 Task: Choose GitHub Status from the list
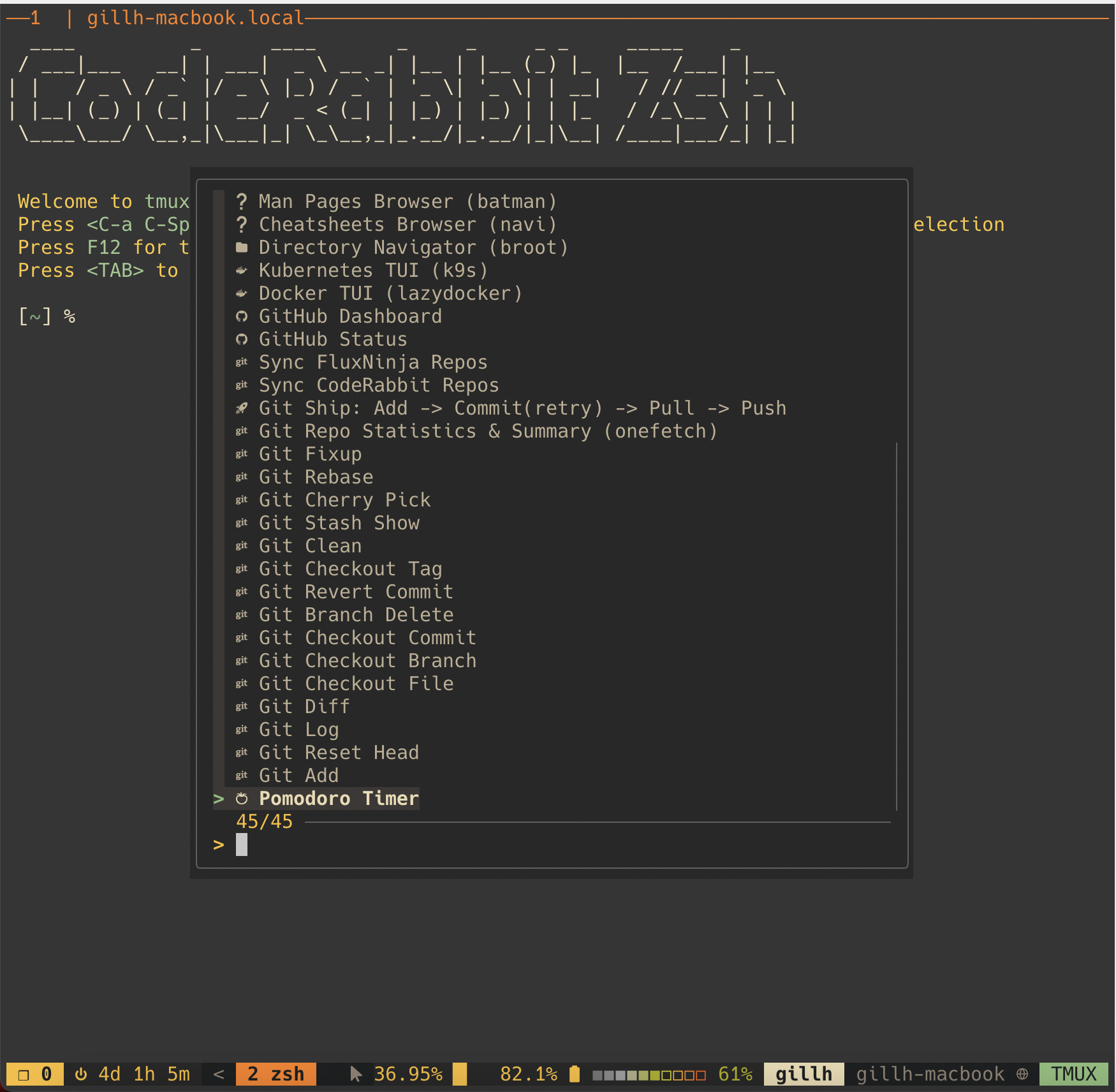click(333, 339)
